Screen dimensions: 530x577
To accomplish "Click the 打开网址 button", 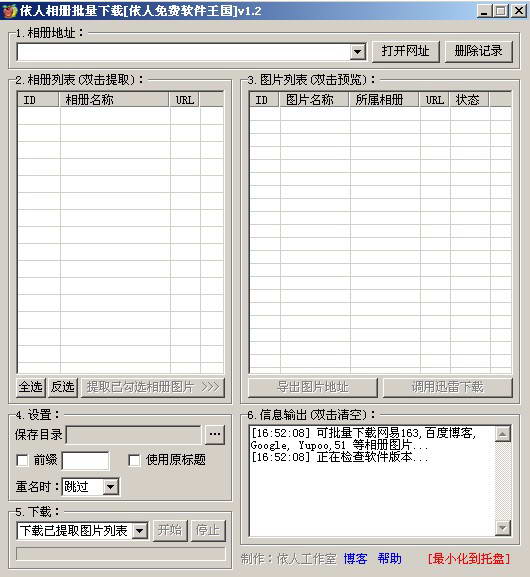I will click(x=405, y=51).
